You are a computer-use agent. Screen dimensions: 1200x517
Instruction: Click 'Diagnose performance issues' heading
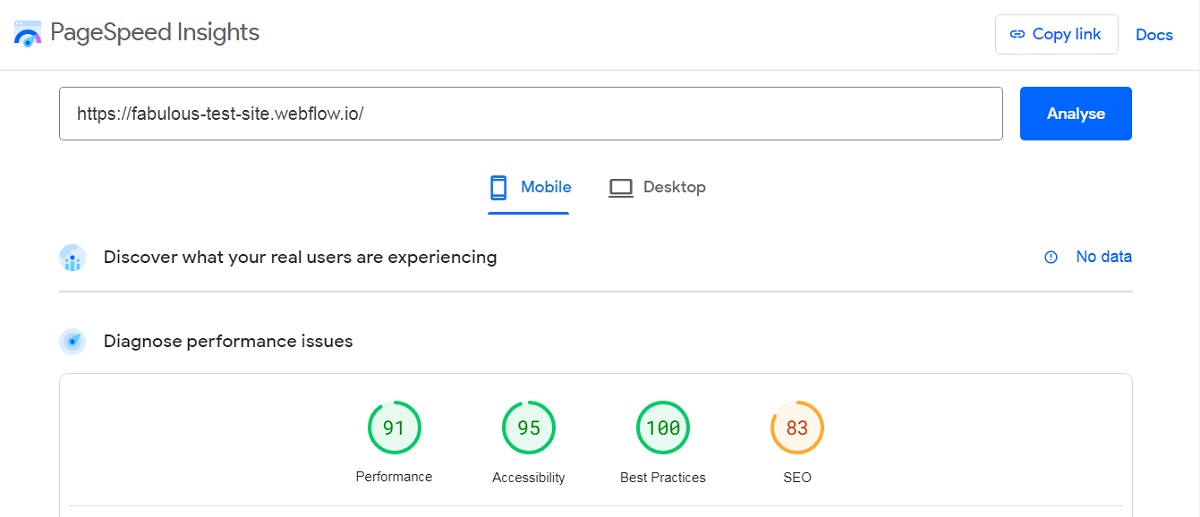pos(228,342)
